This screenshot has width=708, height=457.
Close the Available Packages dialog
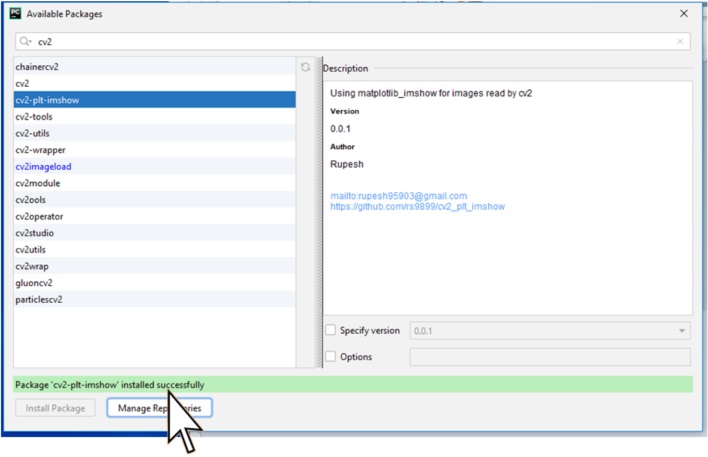pyautogui.click(x=684, y=14)
